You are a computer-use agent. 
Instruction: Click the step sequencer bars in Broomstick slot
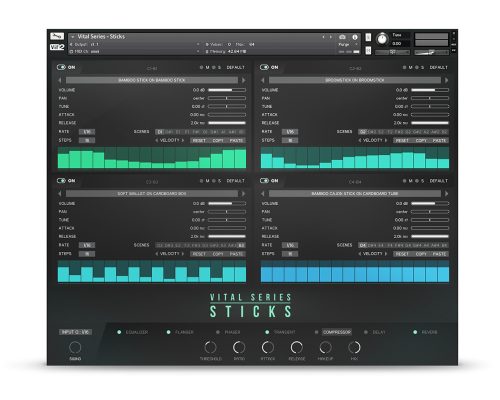click(x=355, y=158)
